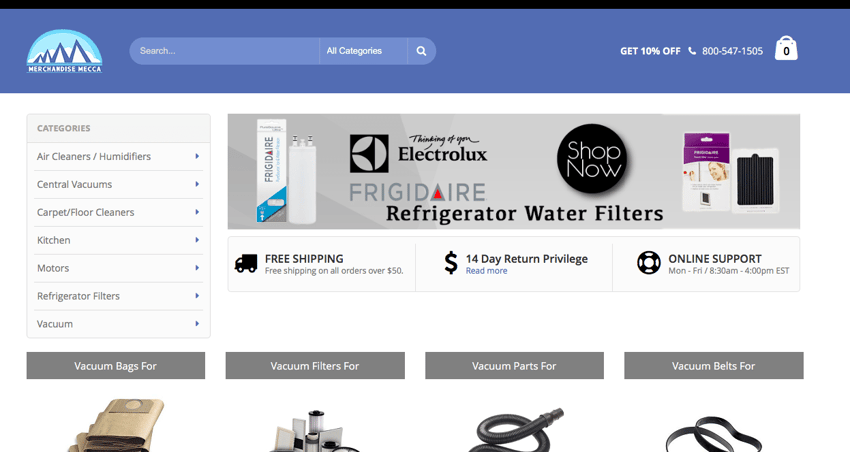Expand the Central Vacuums category arrow

(197, 184)
